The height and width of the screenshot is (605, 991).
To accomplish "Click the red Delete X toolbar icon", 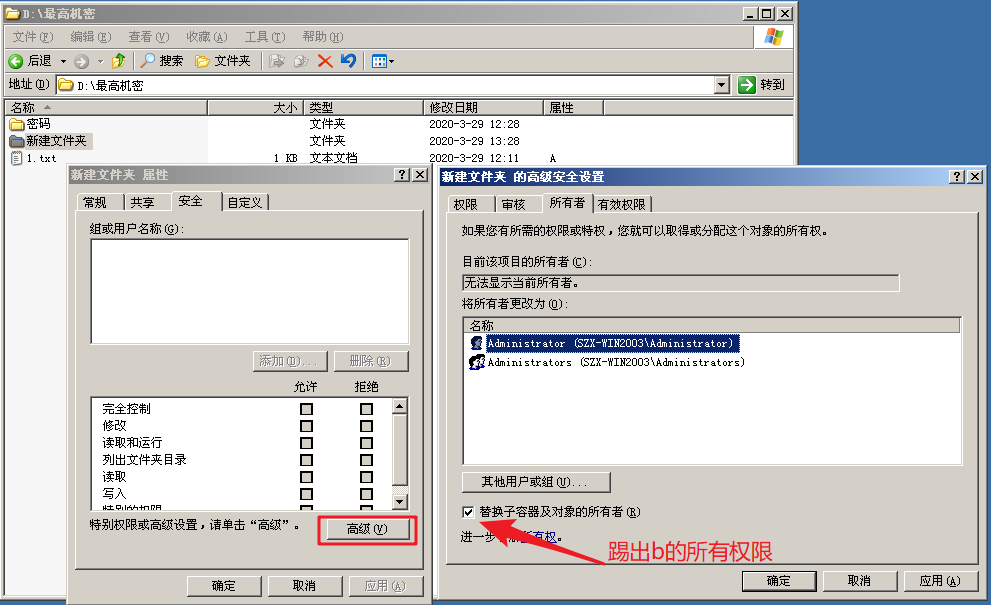I will click(x=325, y=61).
